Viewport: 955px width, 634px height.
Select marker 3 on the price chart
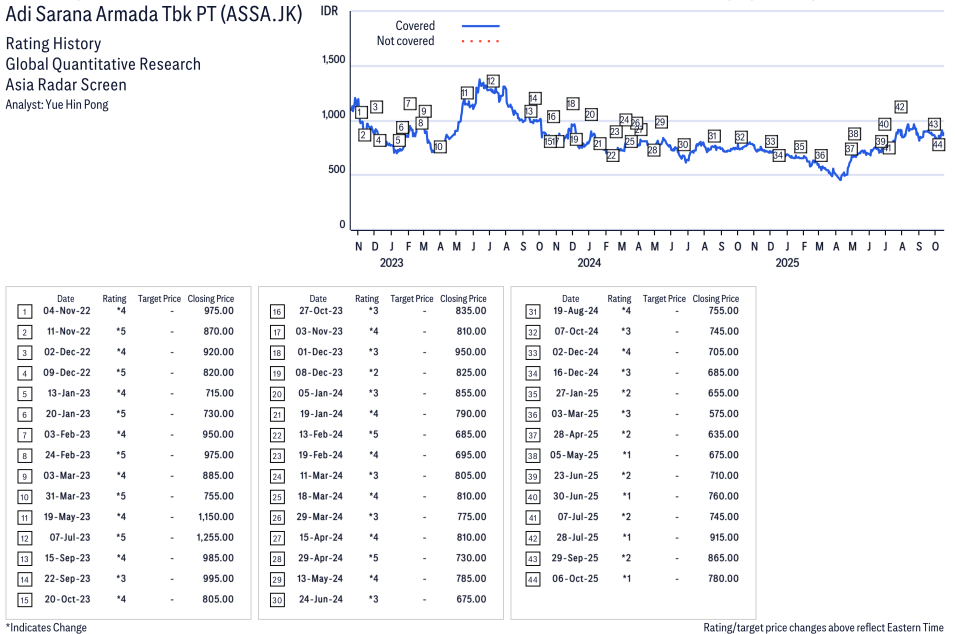click(376, 107)
